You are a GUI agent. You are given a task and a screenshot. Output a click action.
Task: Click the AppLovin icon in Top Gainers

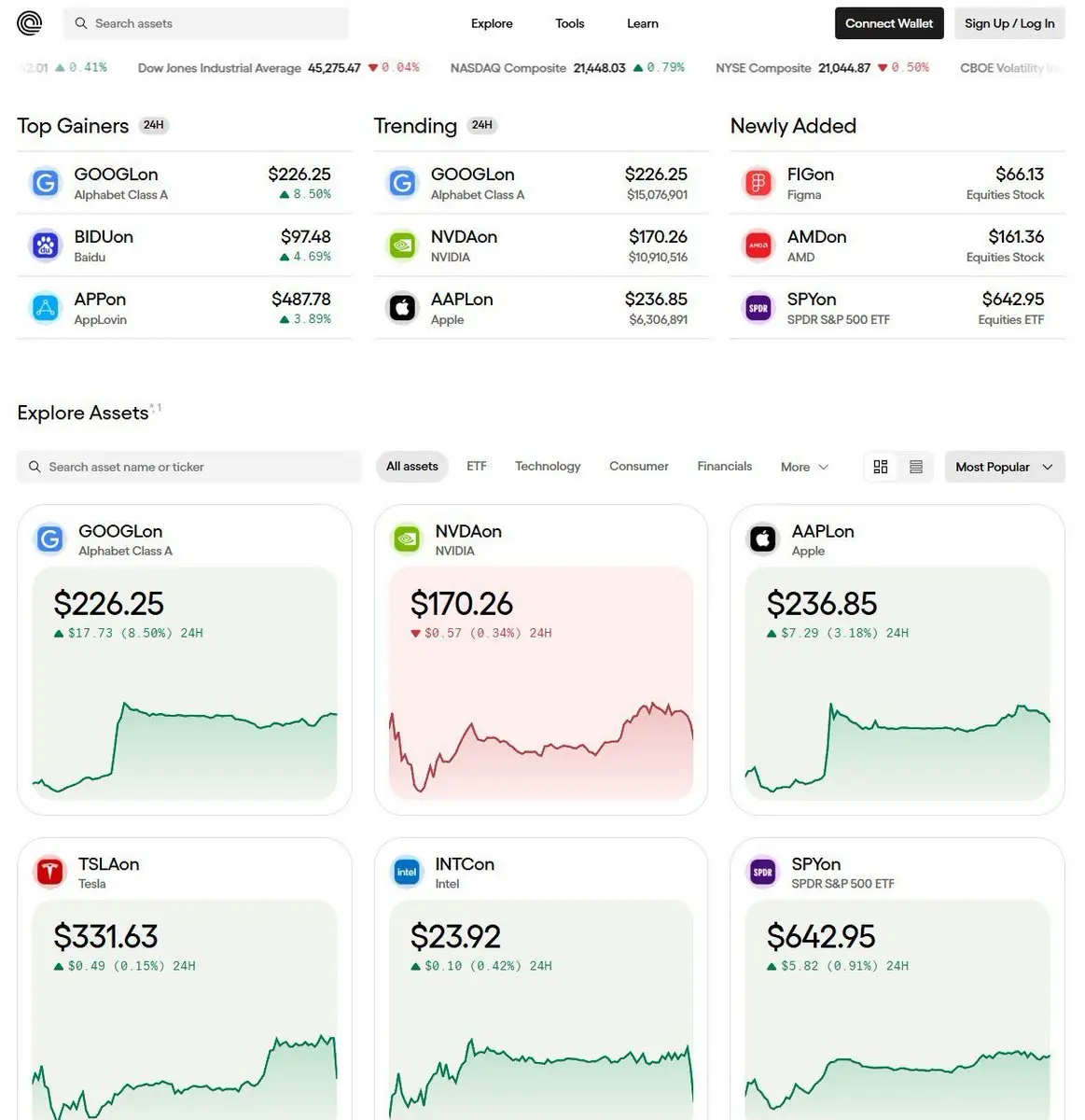point(46,308)
